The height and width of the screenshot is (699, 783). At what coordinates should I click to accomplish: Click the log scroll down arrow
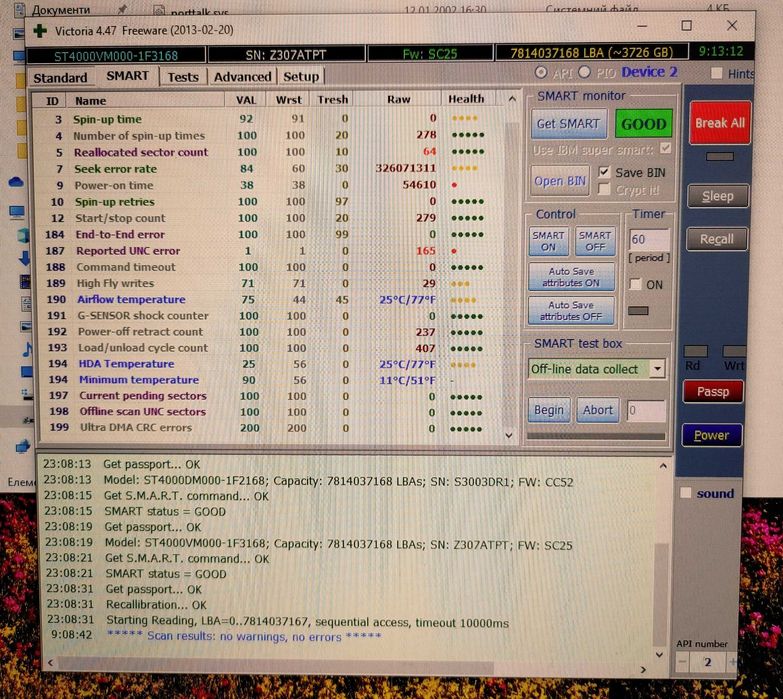click(659, 655)
